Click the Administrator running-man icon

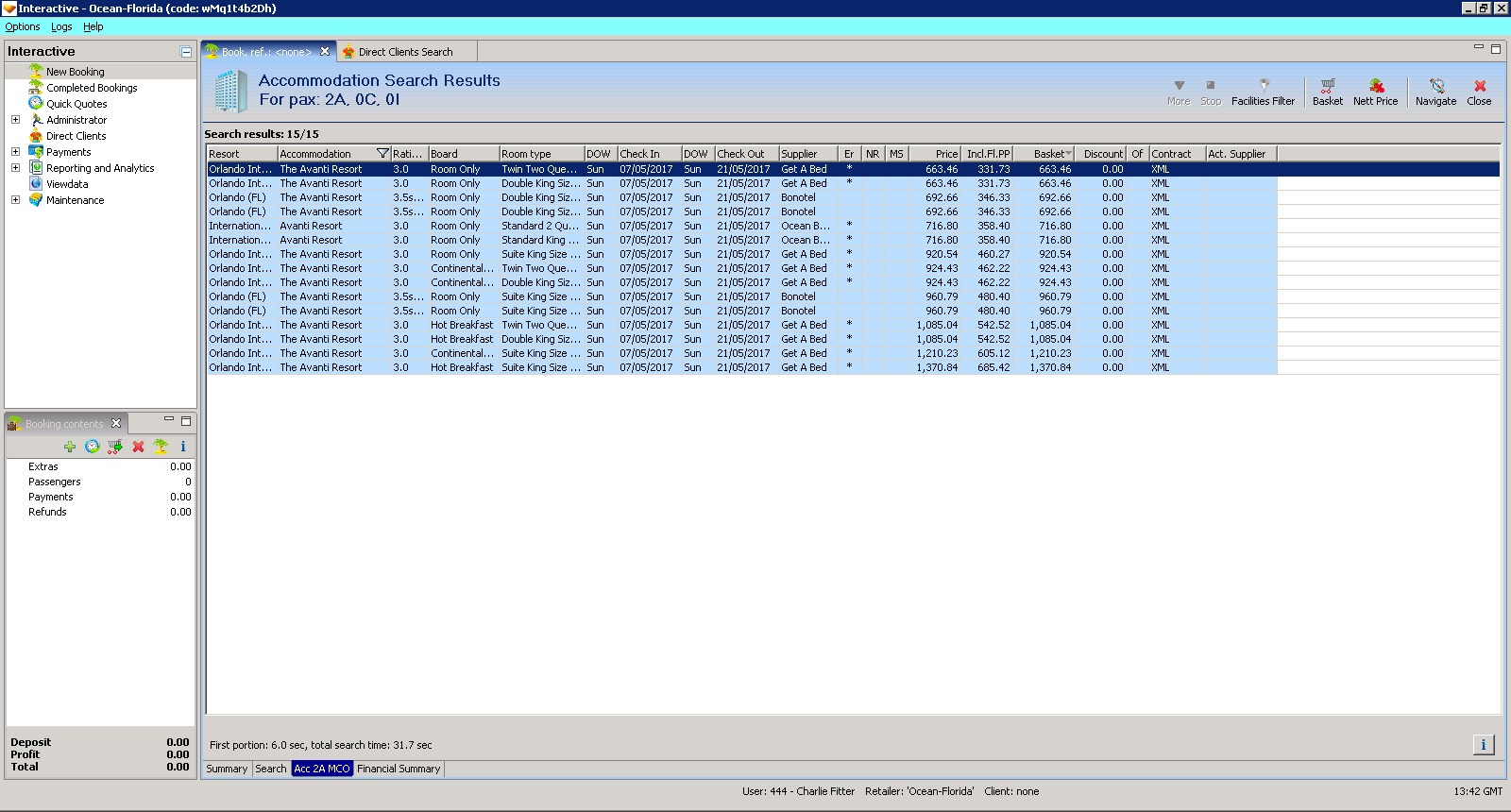coord(36,119)
